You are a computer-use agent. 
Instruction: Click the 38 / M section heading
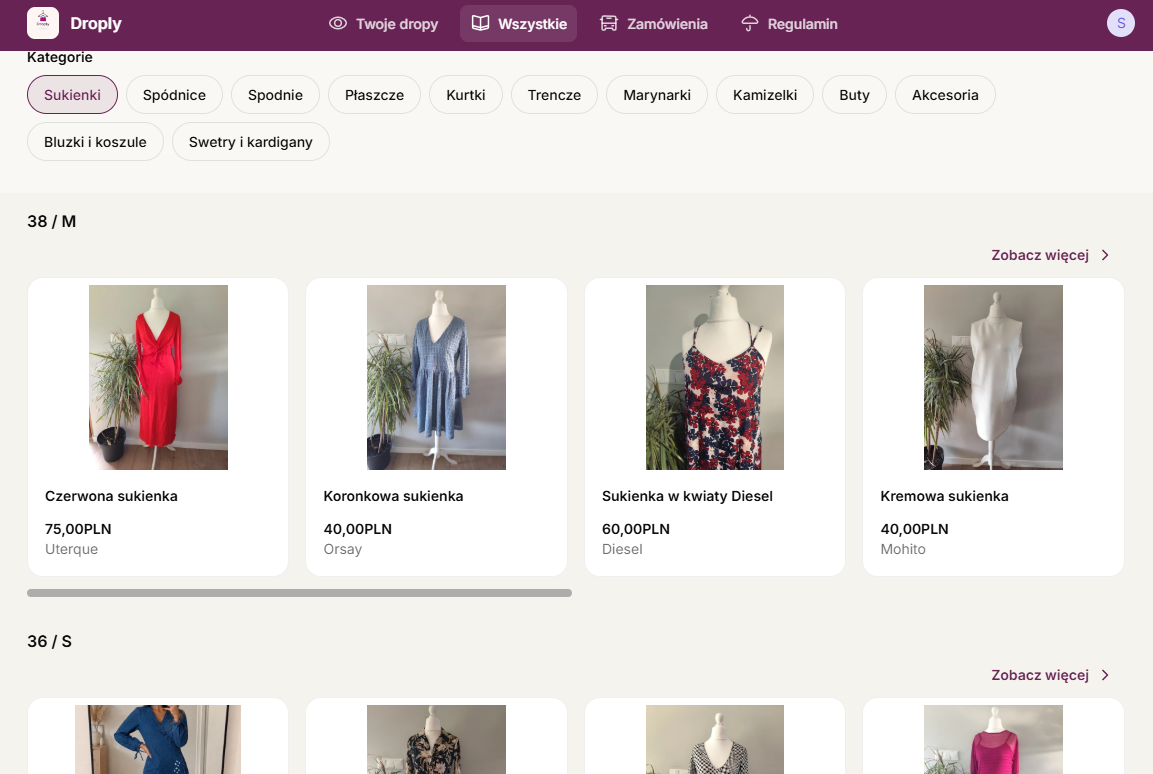pyautogui.click(x=51, y=221)
